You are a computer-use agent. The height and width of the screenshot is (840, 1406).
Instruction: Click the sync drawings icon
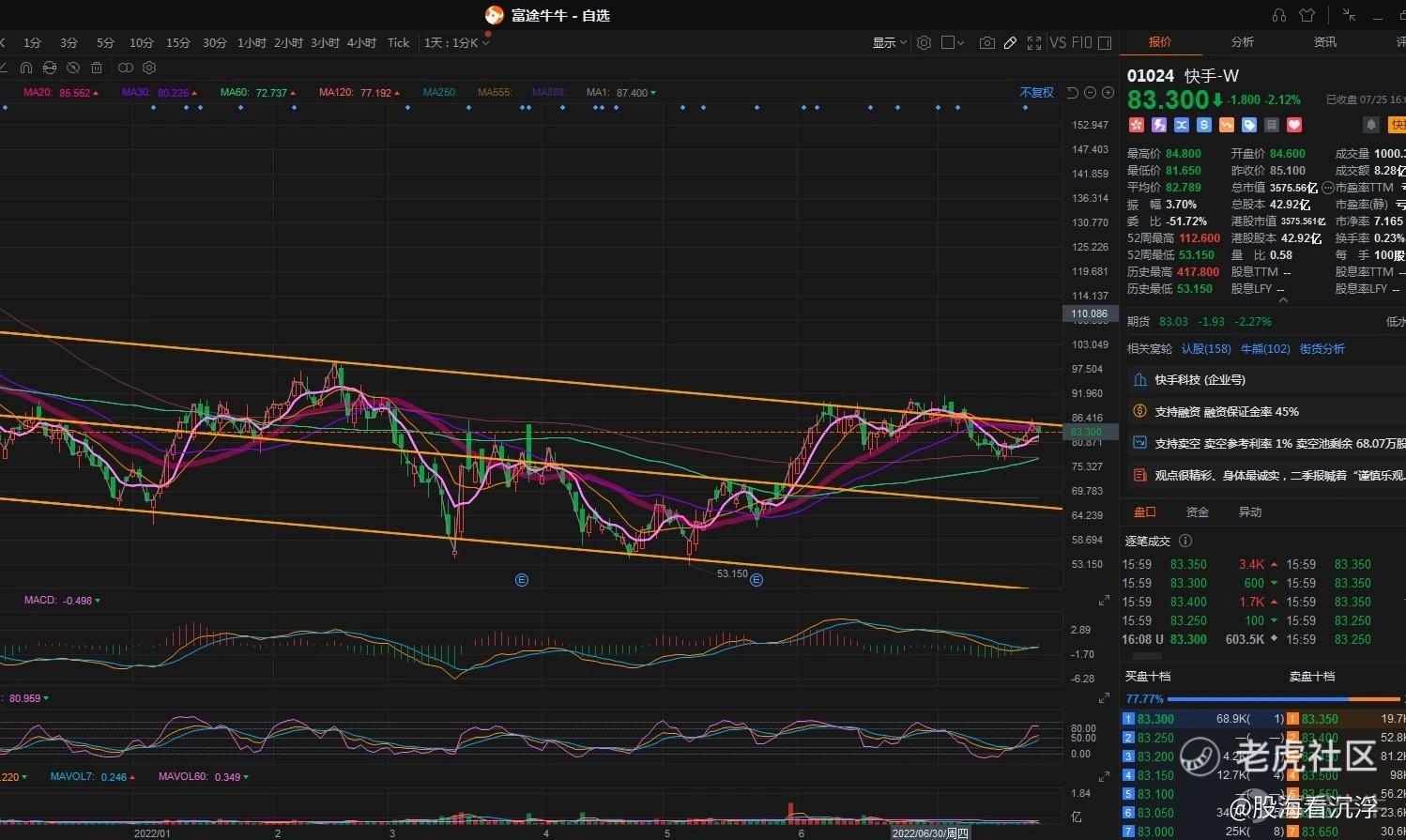50,68
